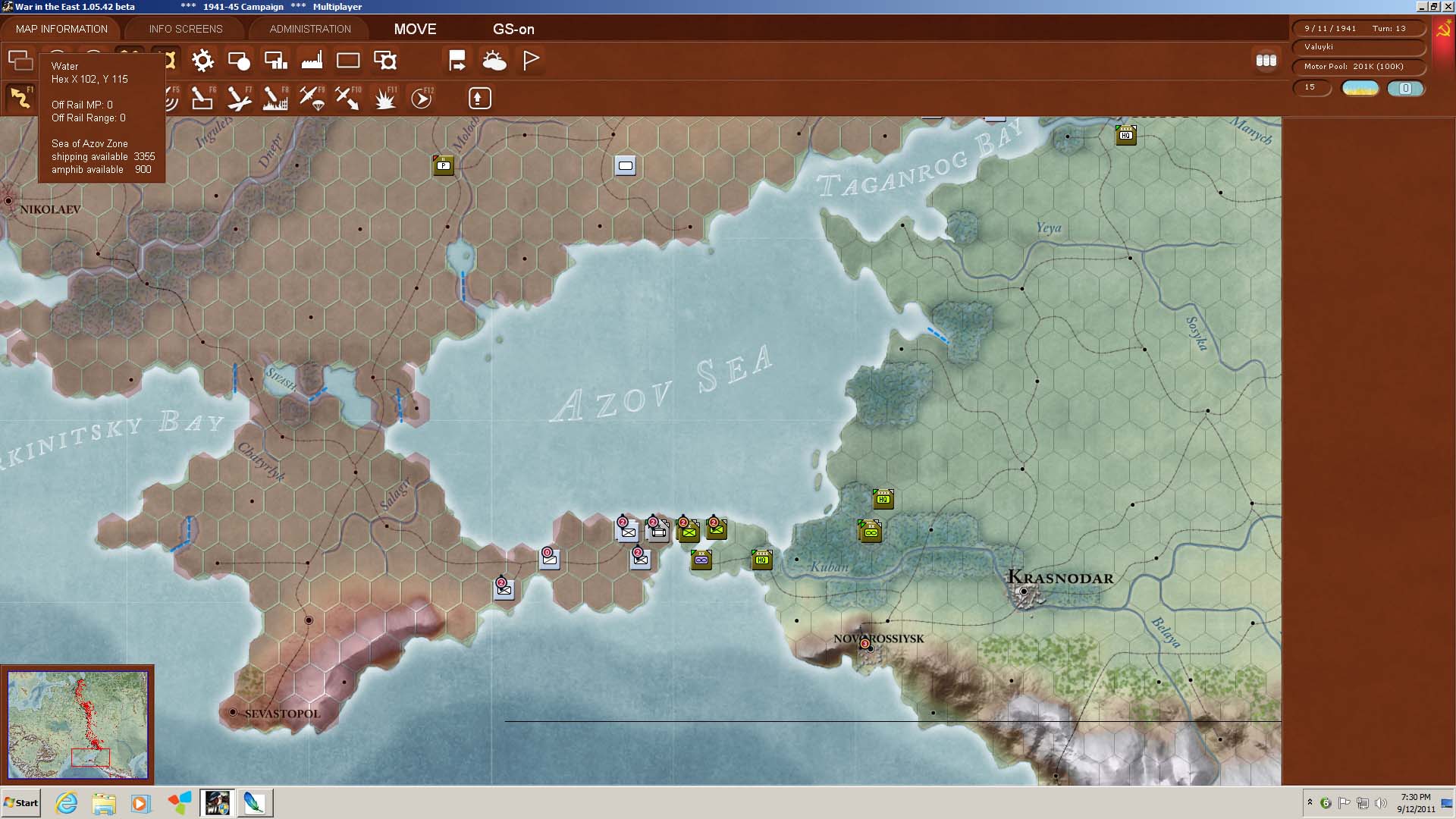The height and width of the screenshot is (819, 1456).
Task: Click the pennant flag toolbar icon
Action: click(531, 61)
